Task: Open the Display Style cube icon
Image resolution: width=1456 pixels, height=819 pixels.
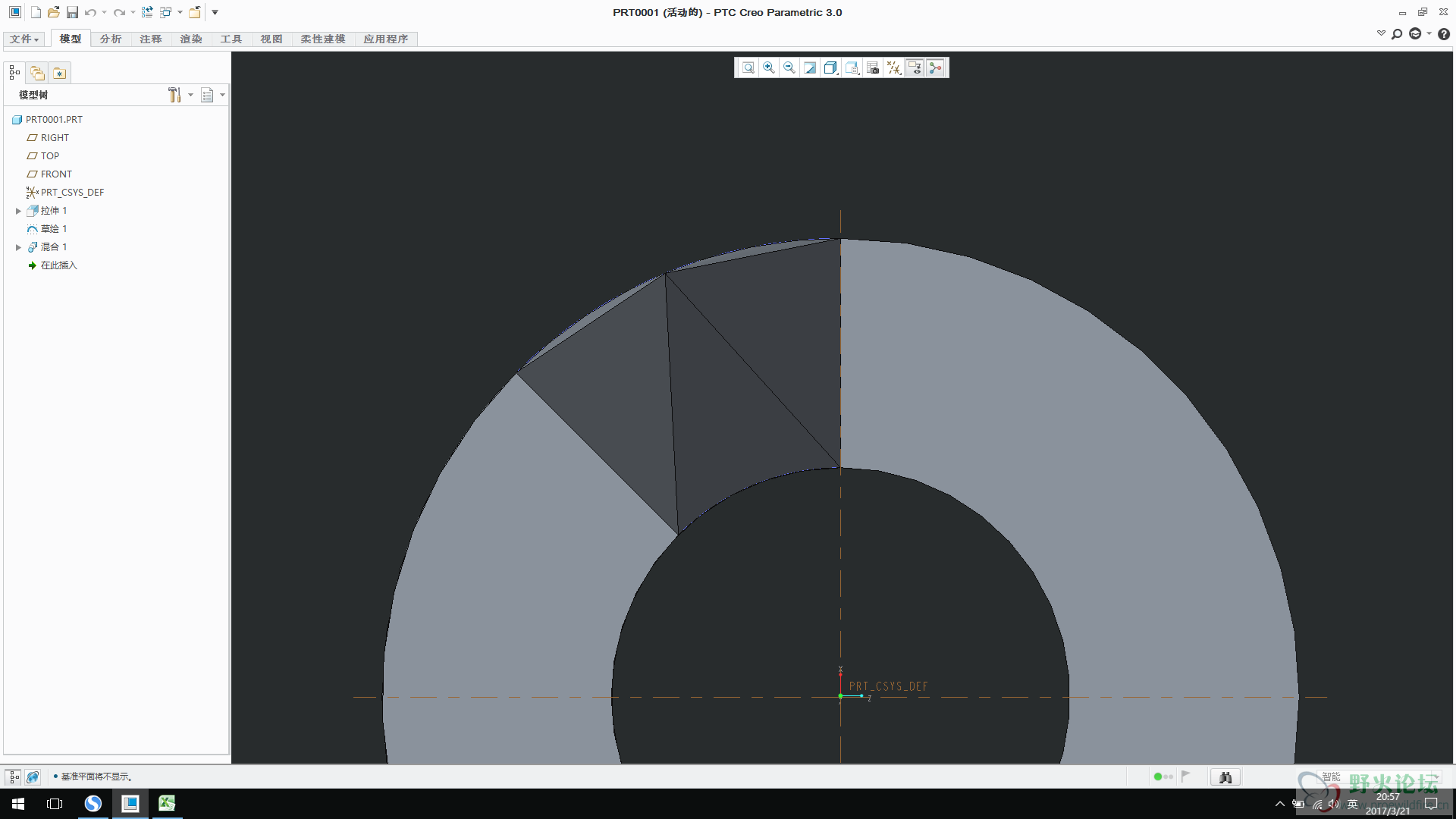Action: coord(830,67)
